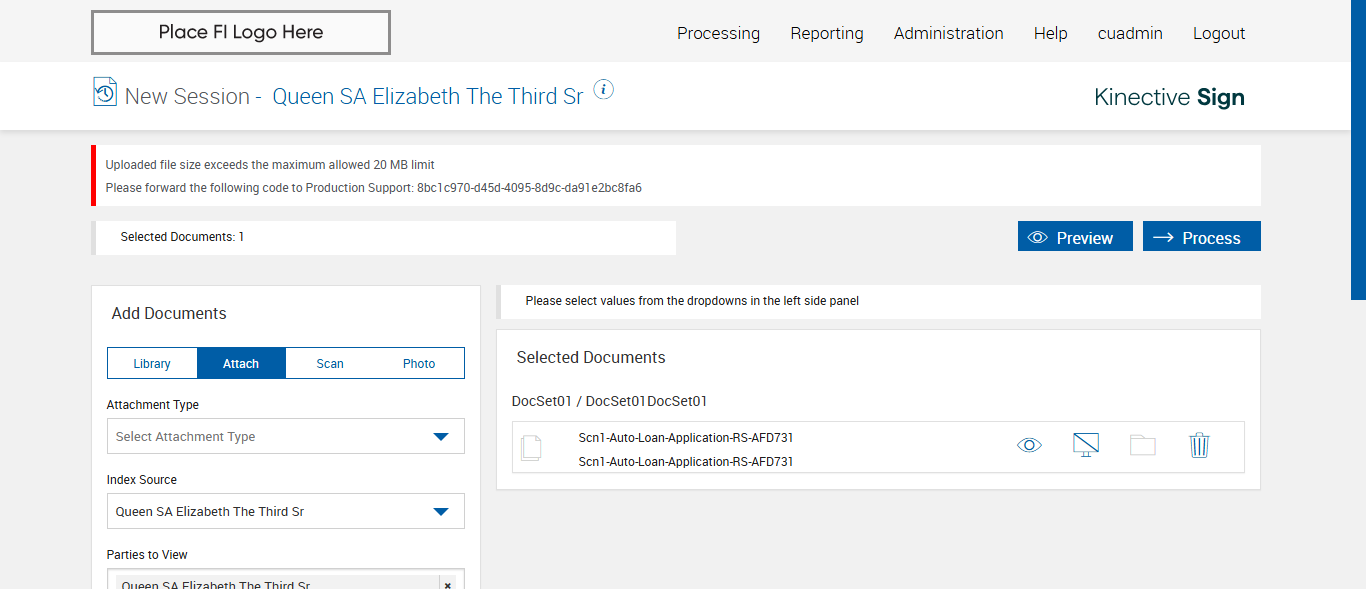View the Scn1-Auto-Loan-Application document with eye icon
1366x589 pixels.
click(1029, 445)
